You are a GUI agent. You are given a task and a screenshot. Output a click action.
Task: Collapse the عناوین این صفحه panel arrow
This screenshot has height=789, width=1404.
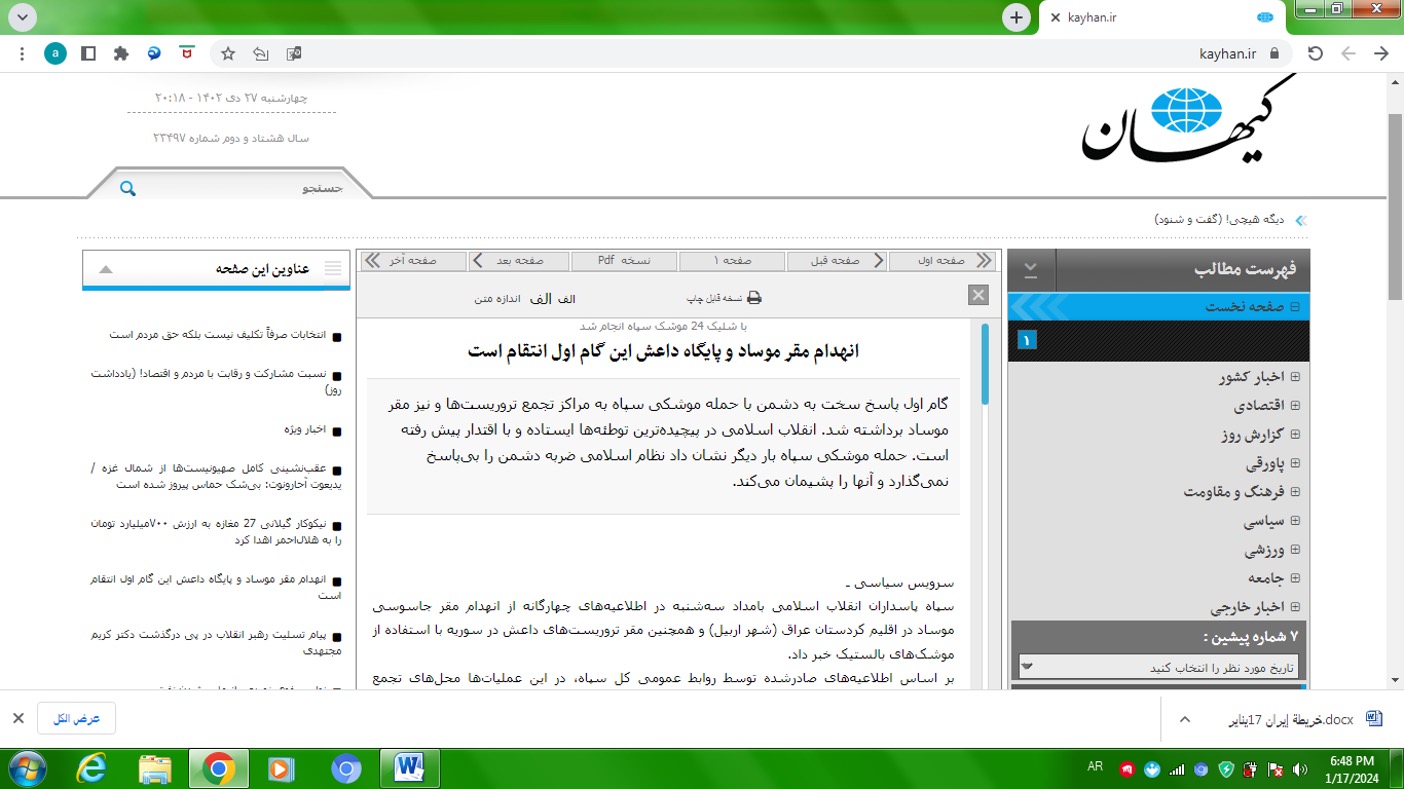106,269
